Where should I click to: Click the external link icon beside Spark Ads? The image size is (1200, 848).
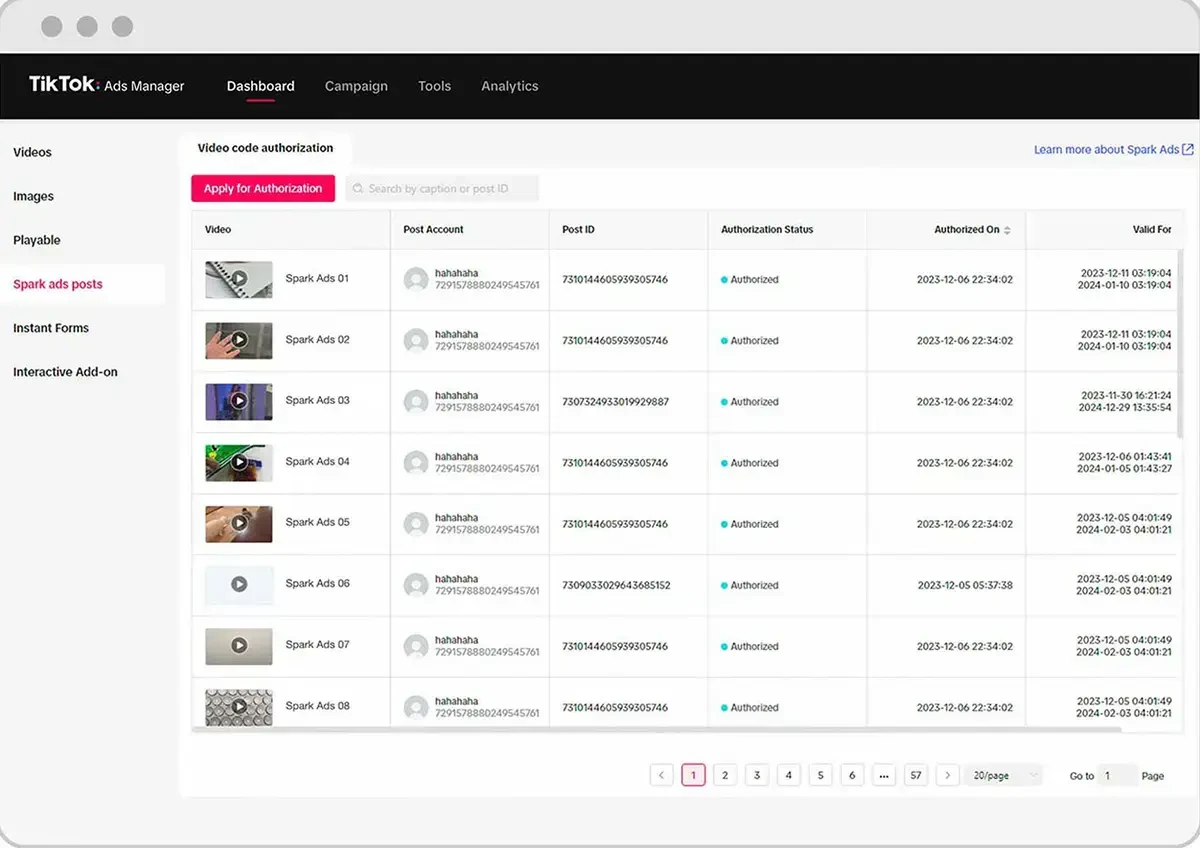(x=1188, y=149)
